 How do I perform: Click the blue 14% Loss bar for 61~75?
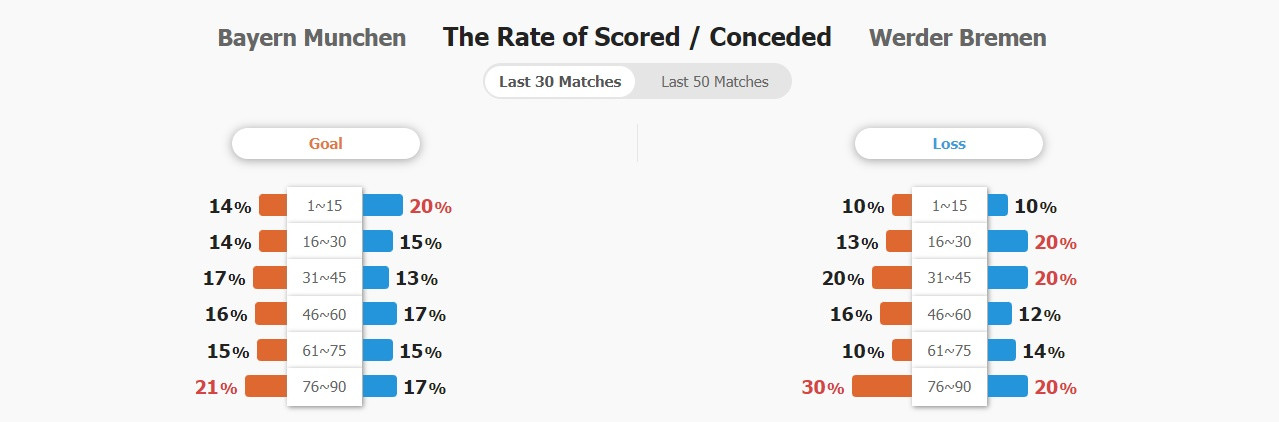[1001, 350]
